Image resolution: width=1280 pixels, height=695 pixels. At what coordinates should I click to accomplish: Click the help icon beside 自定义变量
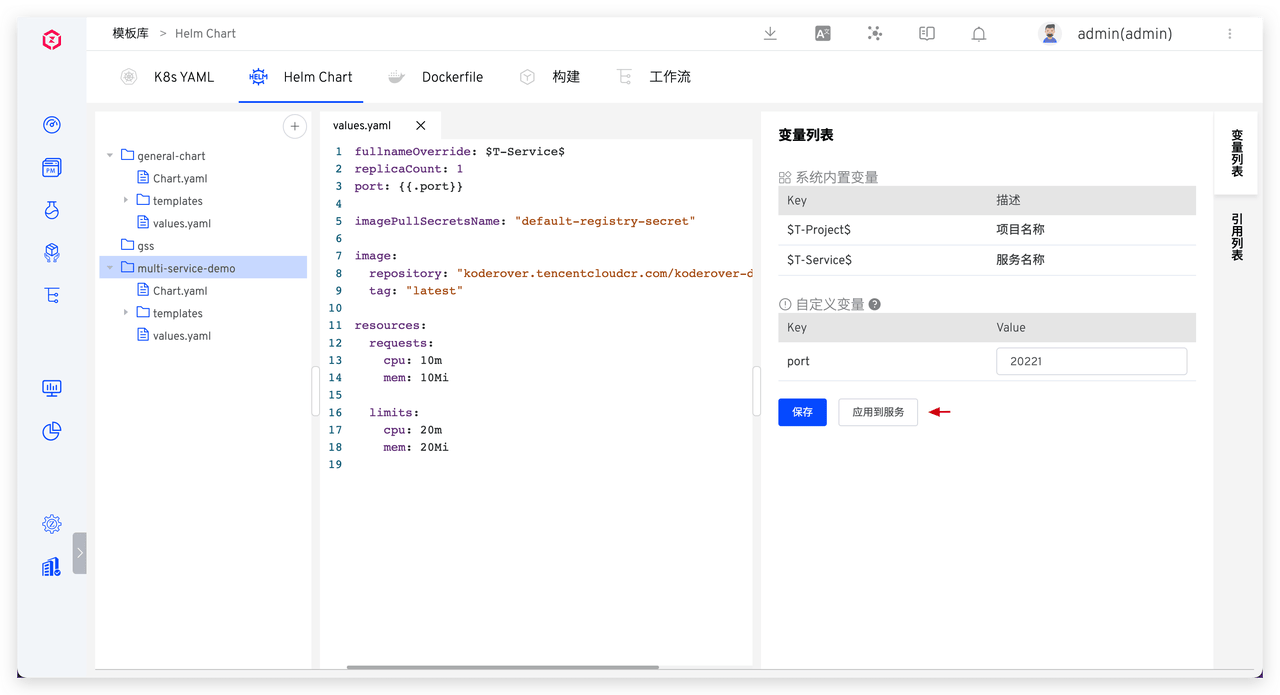[874, 304]
